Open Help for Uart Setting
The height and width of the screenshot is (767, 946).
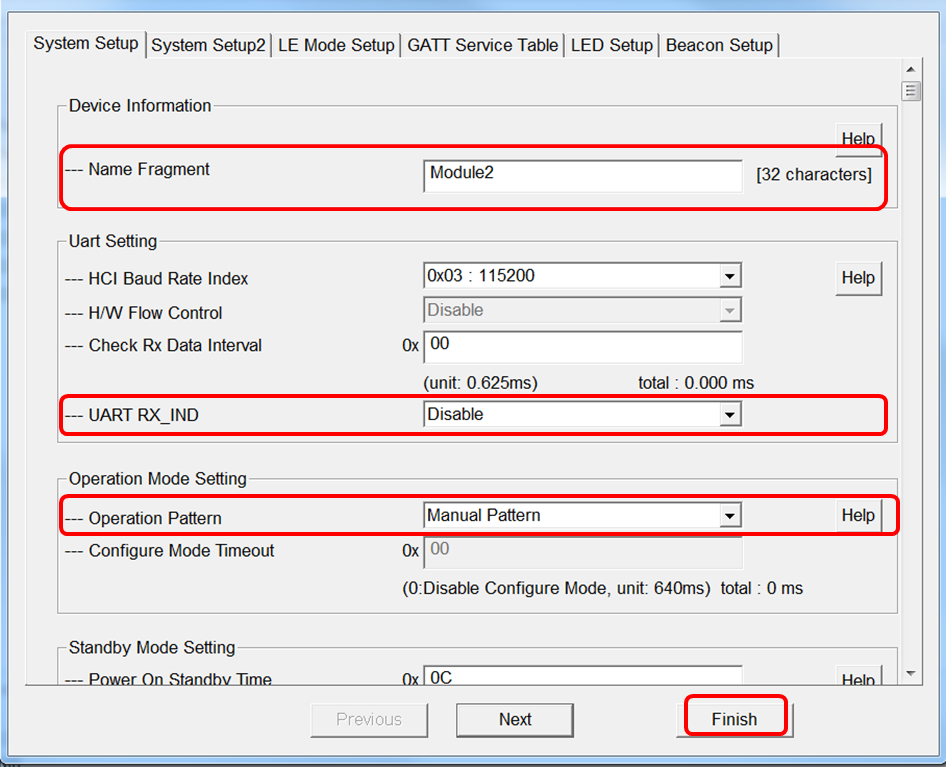pyautogui.click(x=858, y=278)
